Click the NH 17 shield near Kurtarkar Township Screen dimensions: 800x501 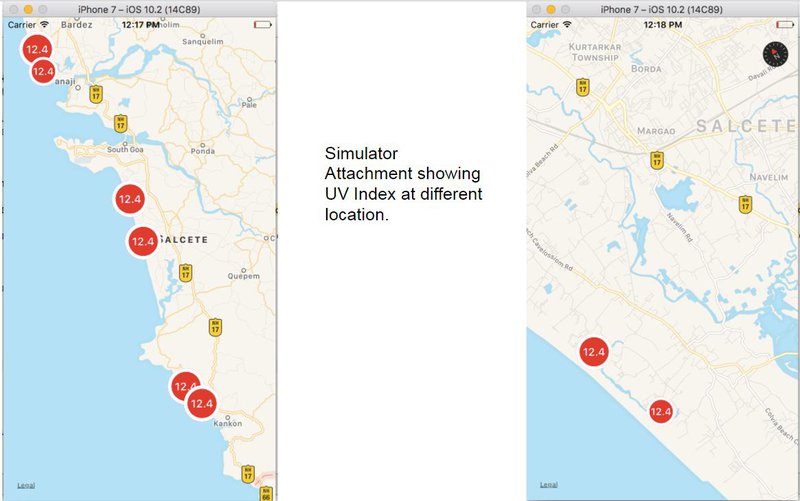(x=582, y=87)
